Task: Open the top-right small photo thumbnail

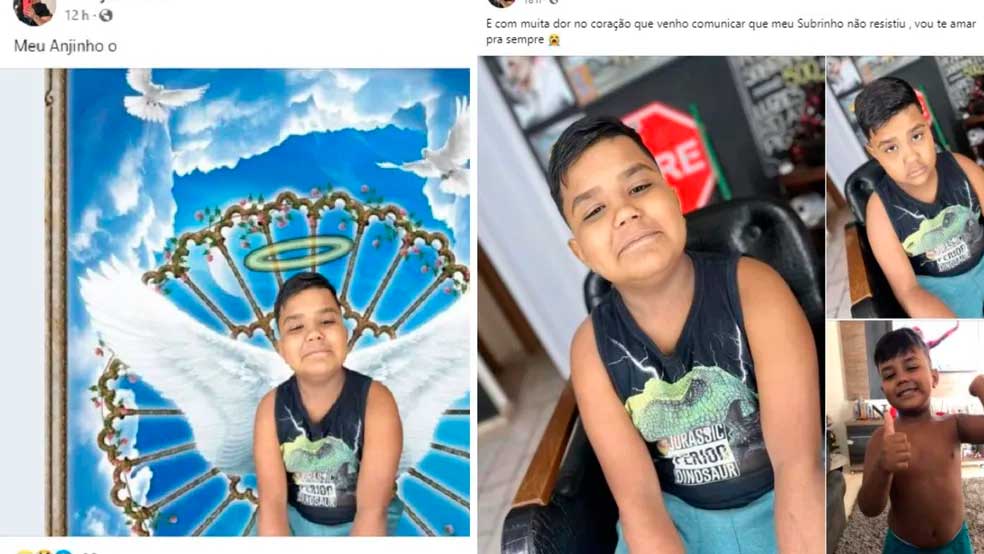Action: pyautogui.click(x=905, y=187)
